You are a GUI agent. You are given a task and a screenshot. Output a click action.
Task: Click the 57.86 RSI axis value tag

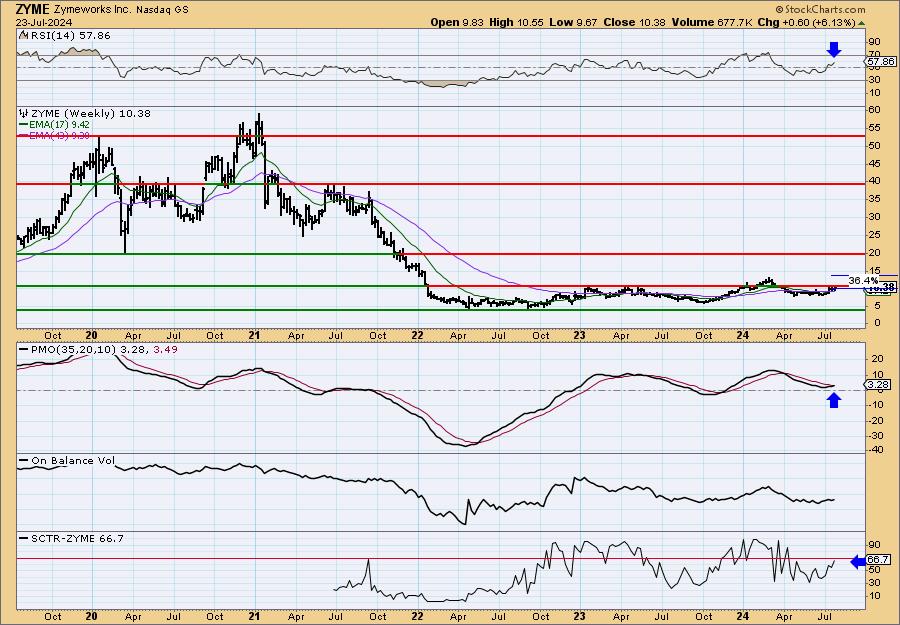coord(880,61)
